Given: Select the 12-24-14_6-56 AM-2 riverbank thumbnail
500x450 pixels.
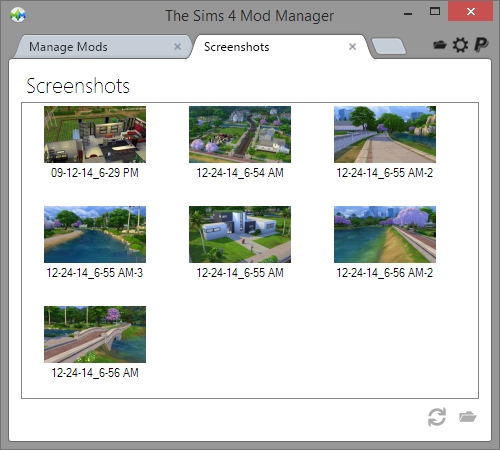Looking at the screenshot, I should tap(385, 234).
